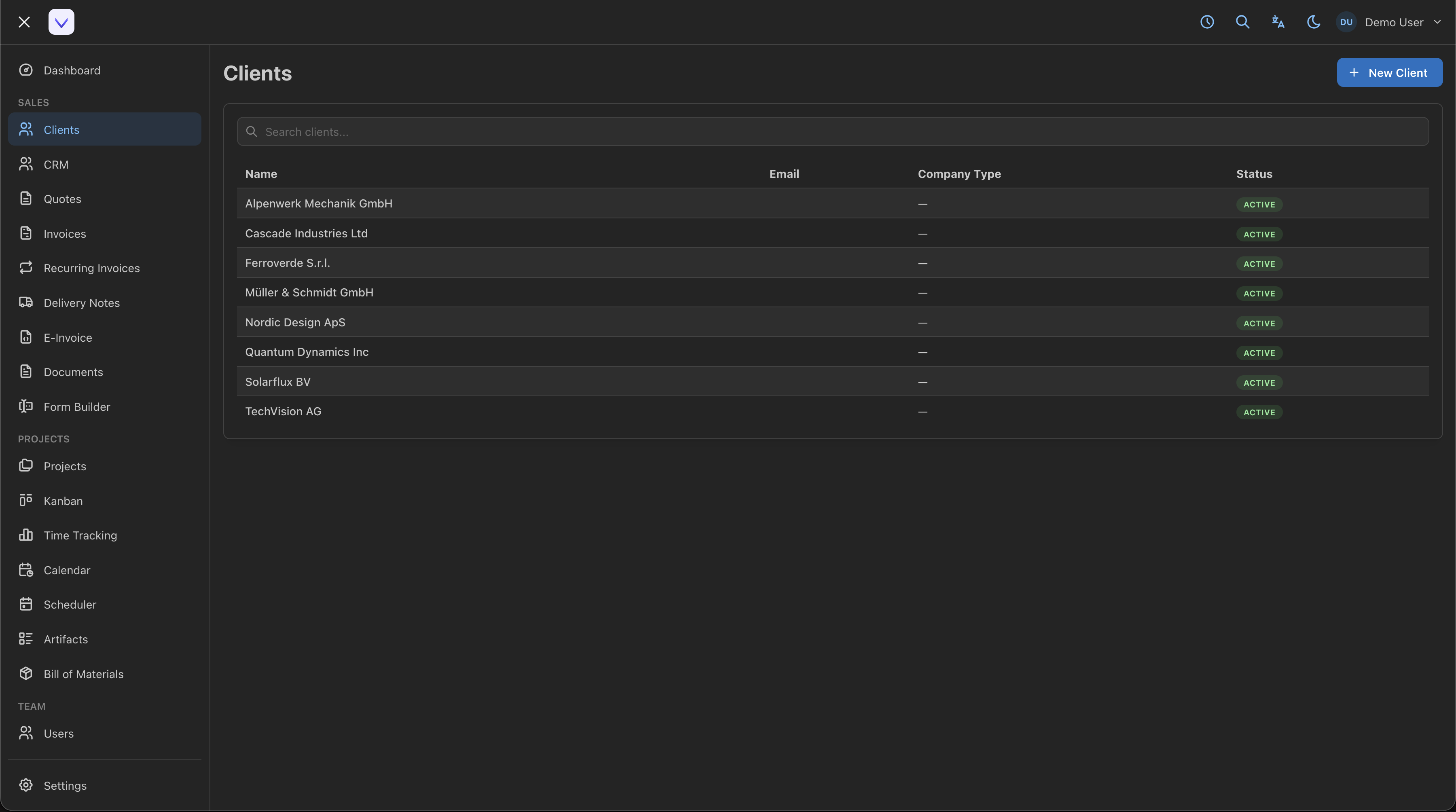
Task: Click ACTIVE status badge for TechVision AG
Action: [x=1259, y=412]
